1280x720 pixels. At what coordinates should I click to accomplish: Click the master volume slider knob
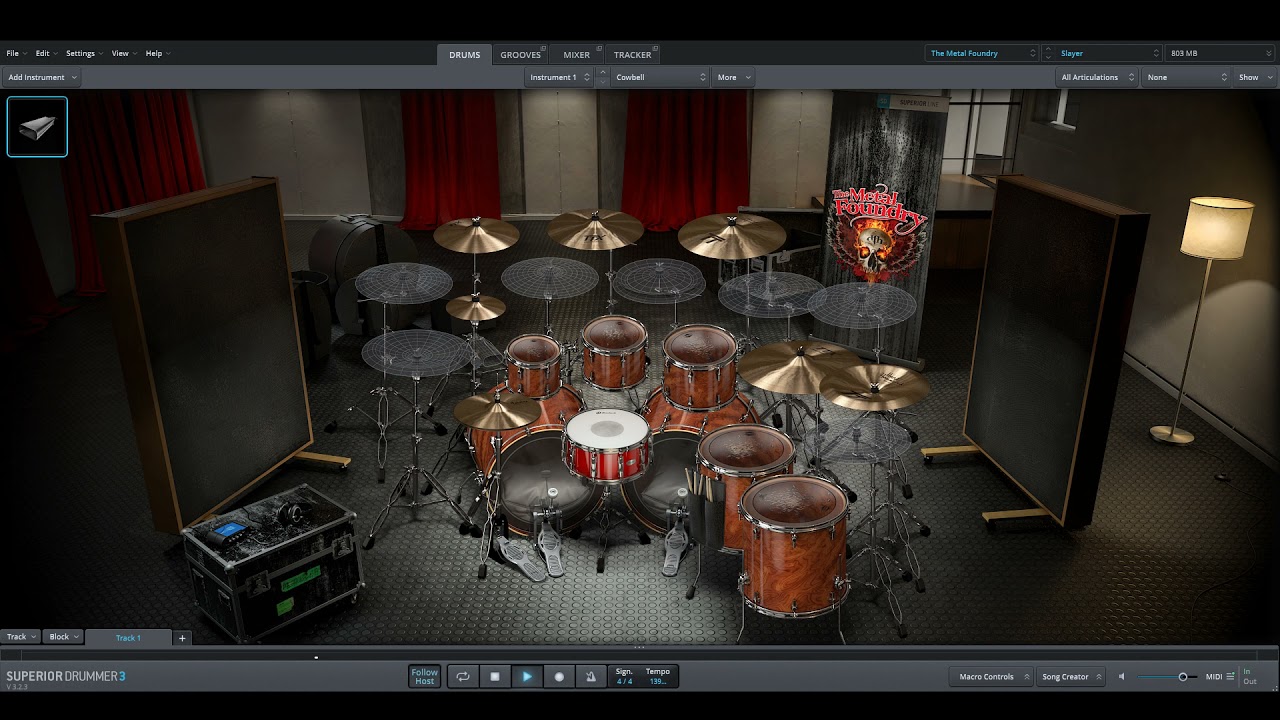[1183, 677]
